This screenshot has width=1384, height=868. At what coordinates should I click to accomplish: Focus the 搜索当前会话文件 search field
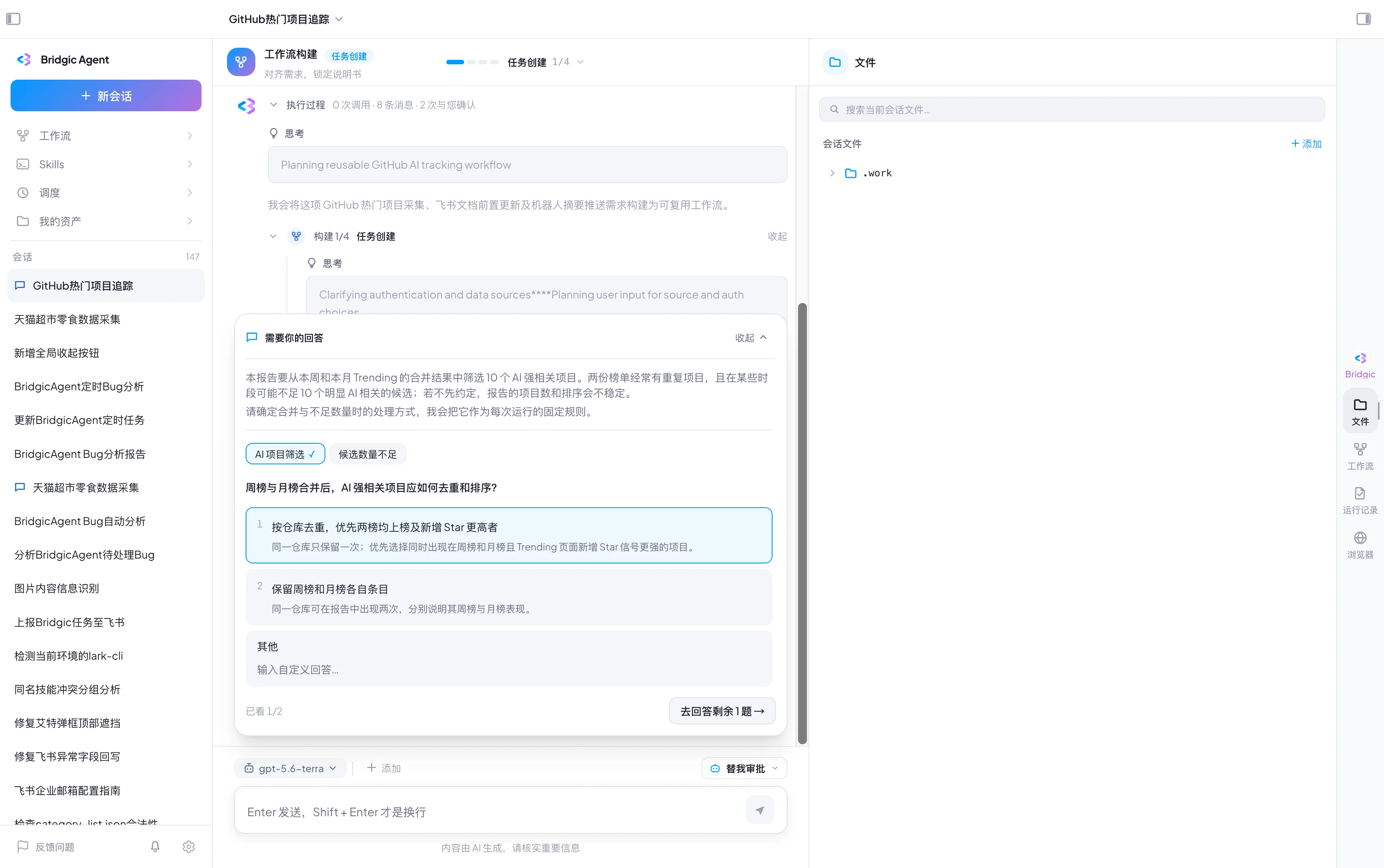[1072, 109]
